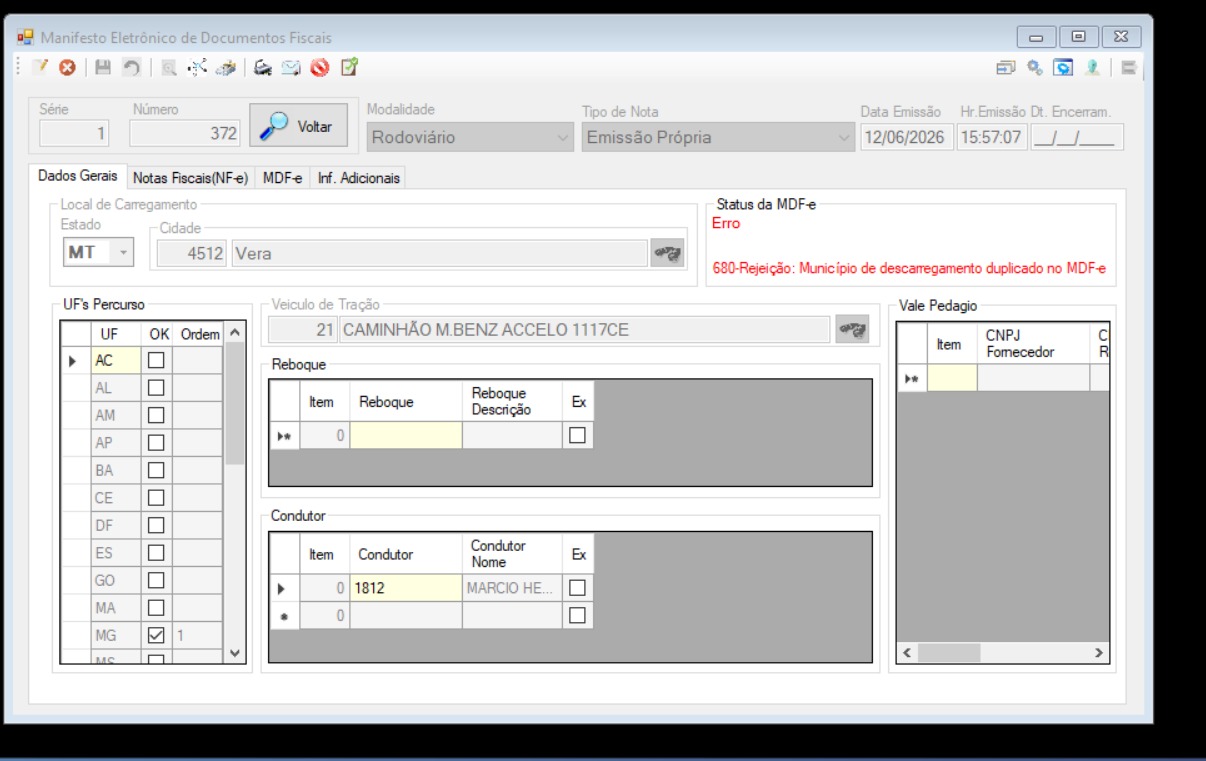Click the printer icon in toolbar
The width and height of the screenshot is (1206, 761).
263,67
